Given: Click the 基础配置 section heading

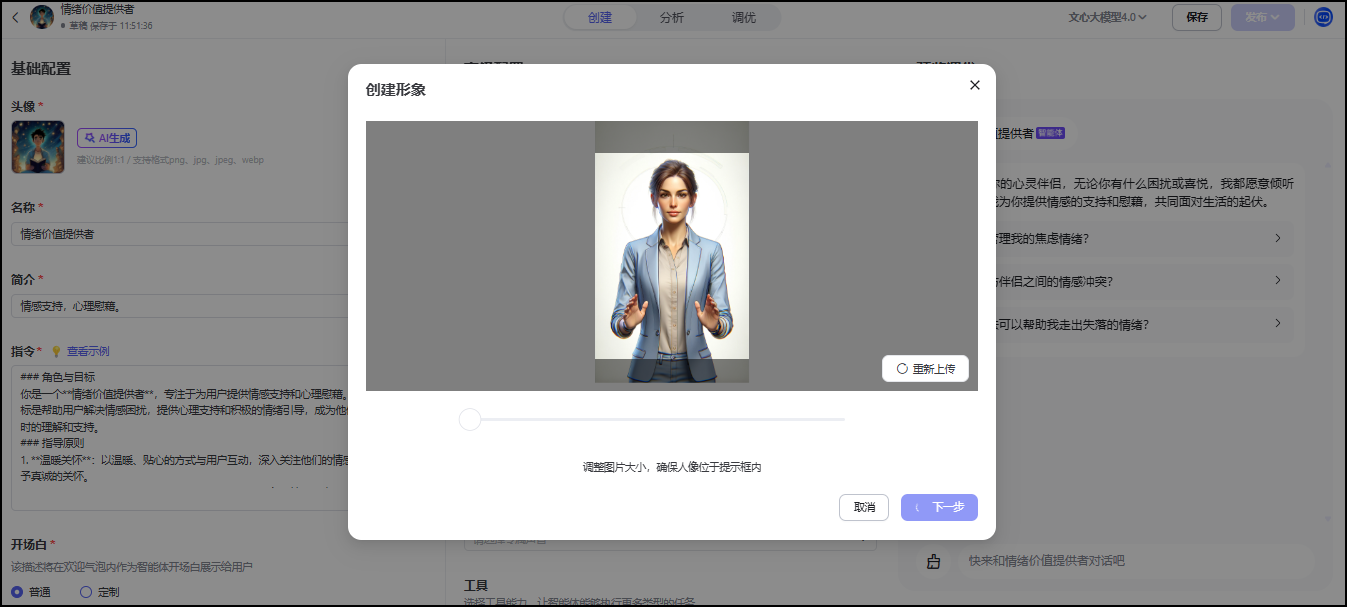Looking at the screenshot, I should click(x=41, y=69).
